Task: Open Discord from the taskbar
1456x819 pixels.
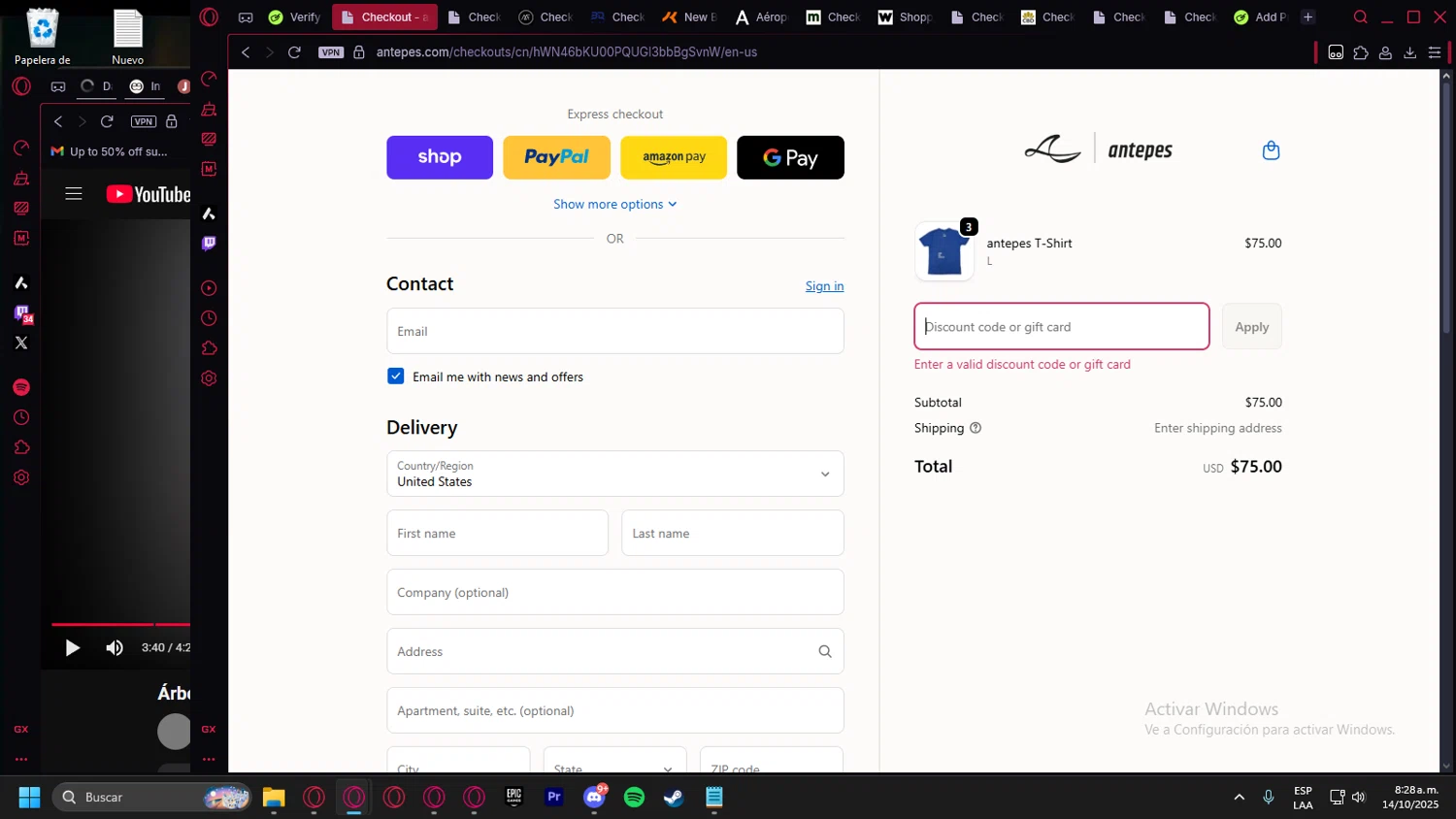Action: coord(594,797)
